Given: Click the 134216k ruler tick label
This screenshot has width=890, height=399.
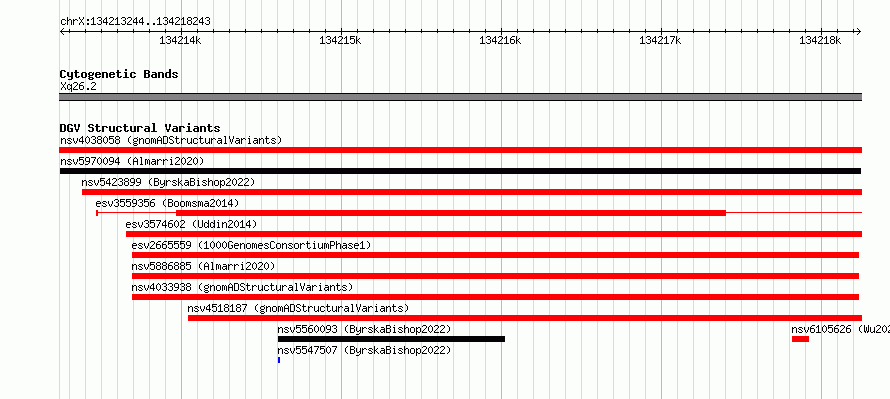Looking at the screenshot, I should click(501, 40).
